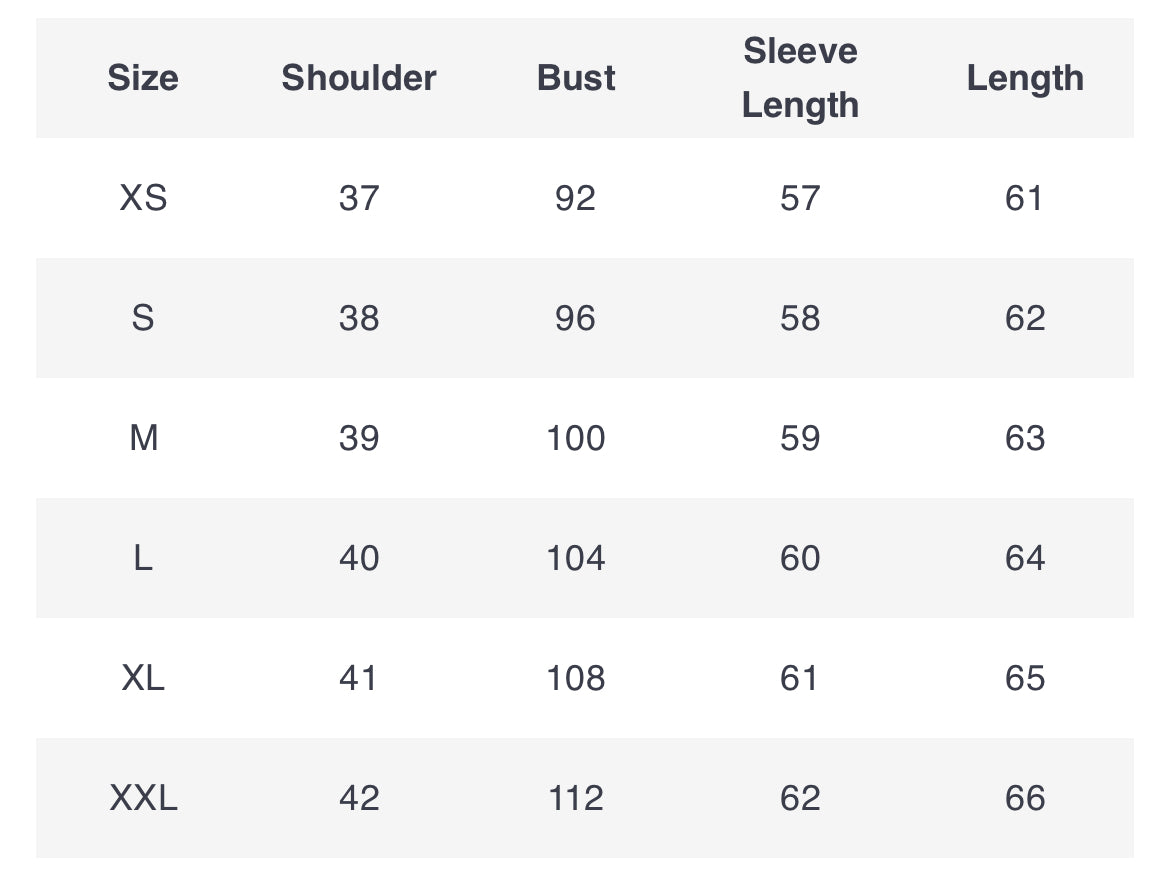Image resolution: width=1170 pixels, height=886 pixels.
Task: Click the XS sleeve length value 57
Action: click(x=800, y=198)
